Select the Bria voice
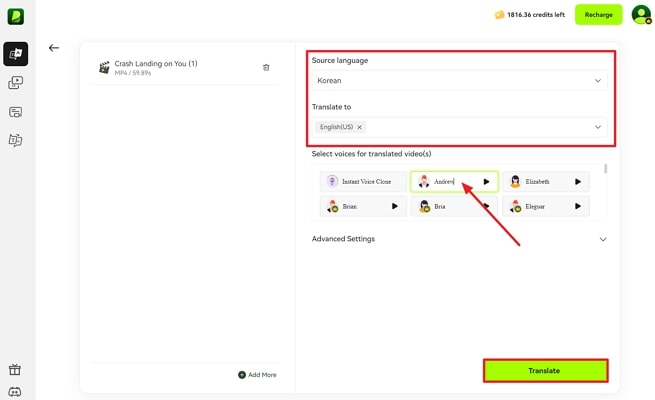 pyautogui.click(x=454, y=206)
